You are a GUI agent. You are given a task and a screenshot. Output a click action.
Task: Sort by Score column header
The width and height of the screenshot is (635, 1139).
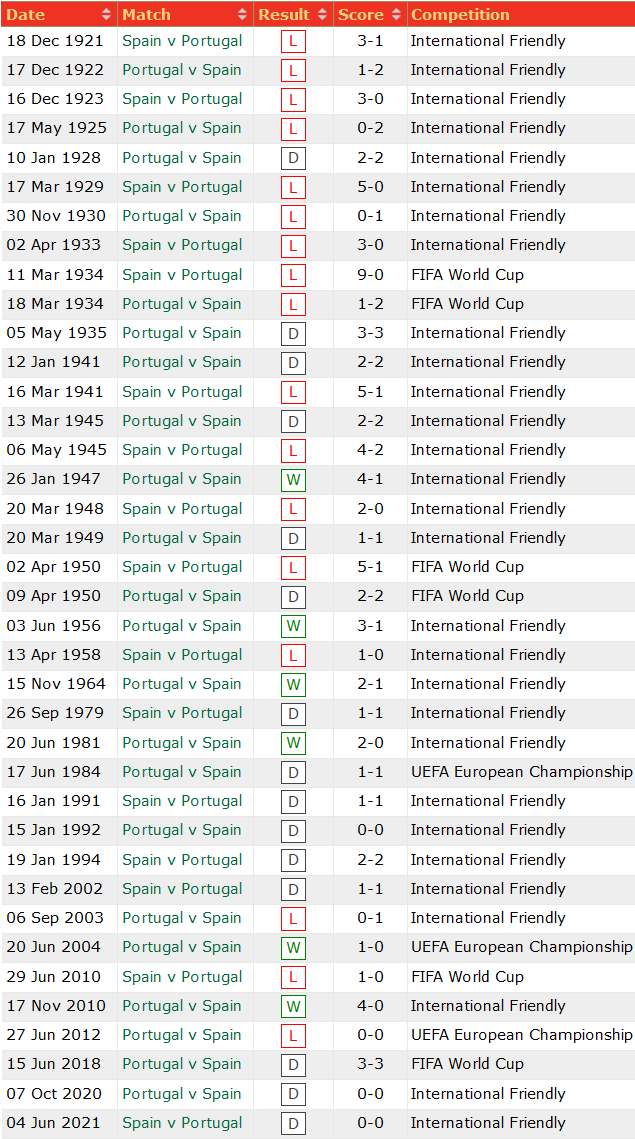pyautogui.click(x=360, y=14)
